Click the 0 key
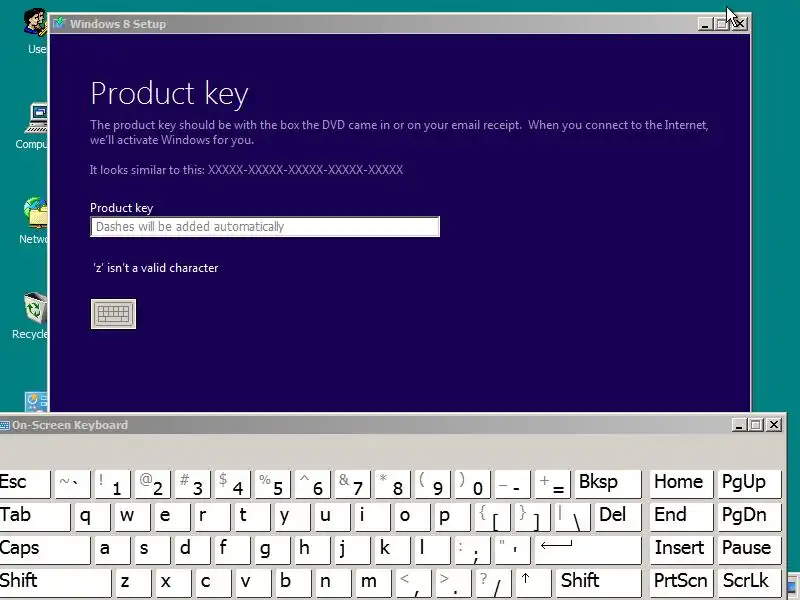Viewport: 800px width, 600px height. point(473,483)
